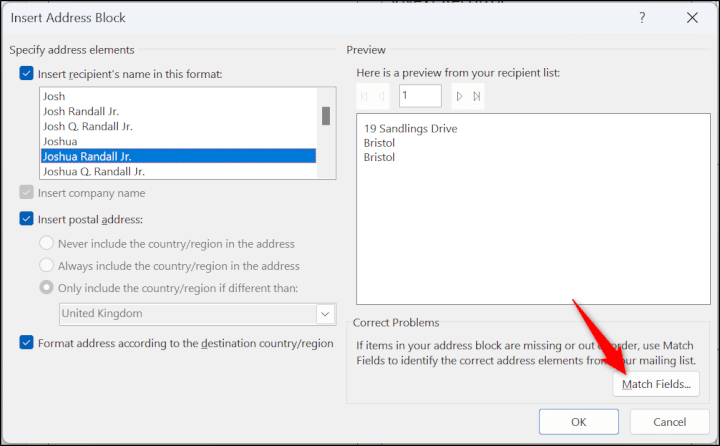Open the Match Fields dialog
The image size is (720, 446).
click(655, 384)
